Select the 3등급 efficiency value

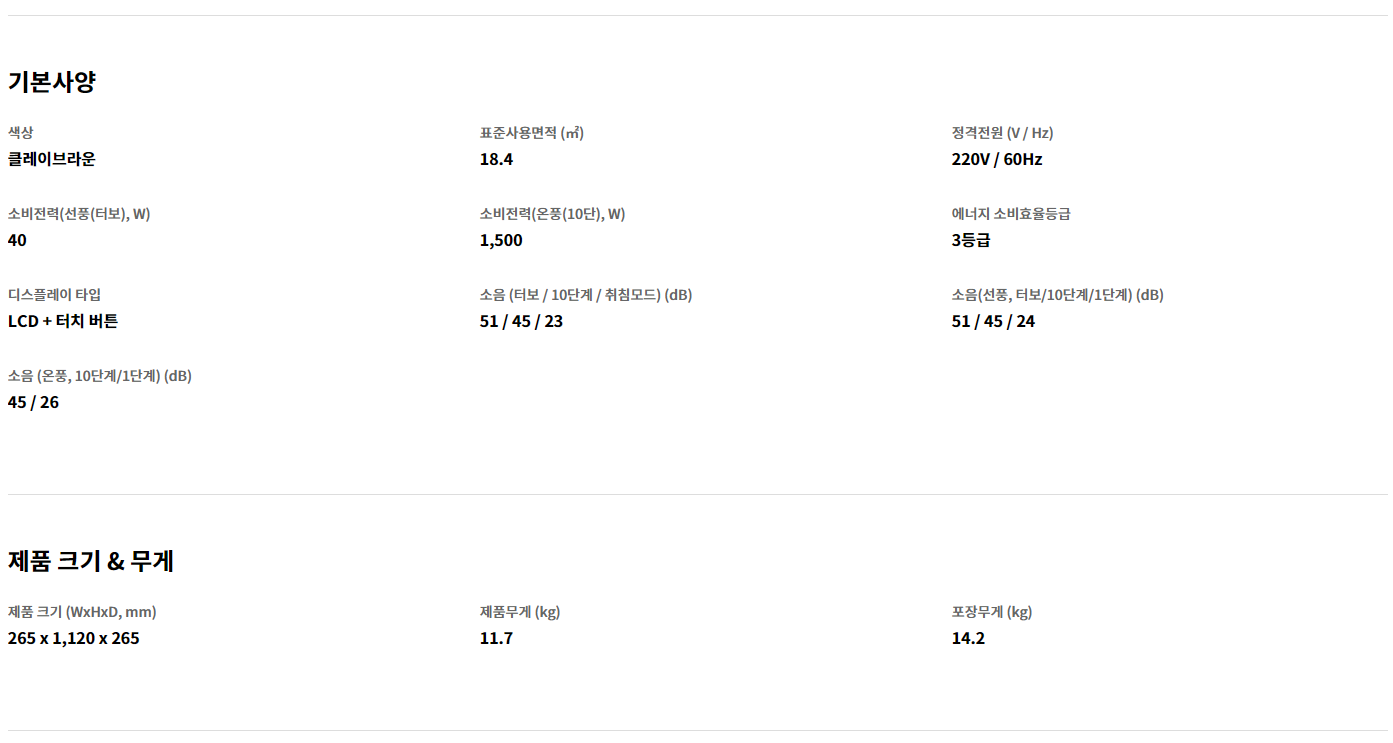click(971, 240)
